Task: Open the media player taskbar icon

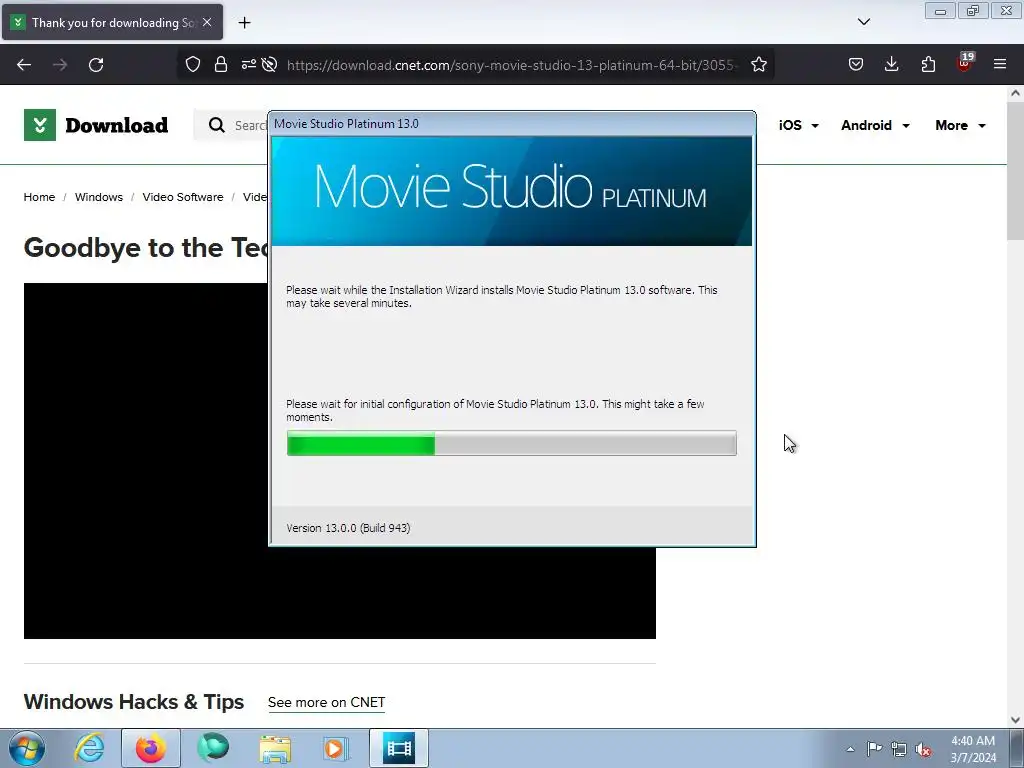Action: 336,748
